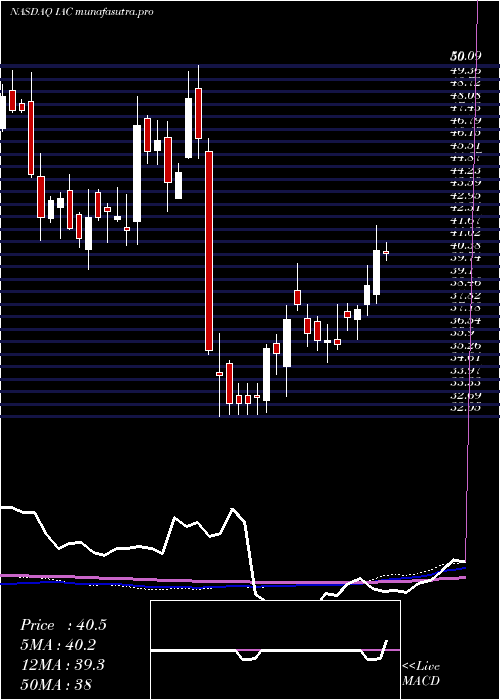Image resolution: width=500 pixels, height=700 pixels.
Task: Click the axis label 36.54
Action: pyautogui.click(x=465, y=320)
